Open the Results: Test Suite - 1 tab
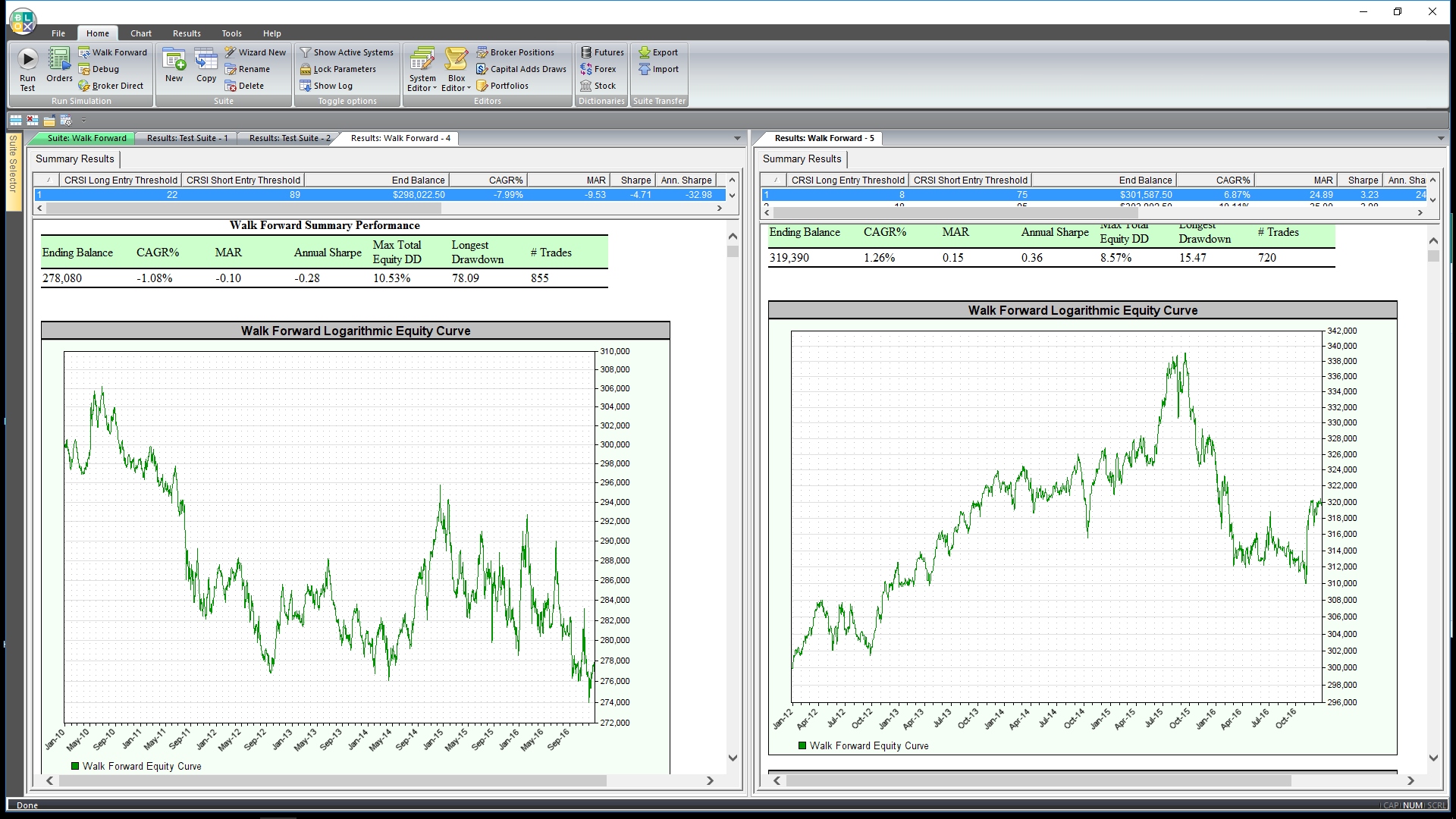 point(187,138)
